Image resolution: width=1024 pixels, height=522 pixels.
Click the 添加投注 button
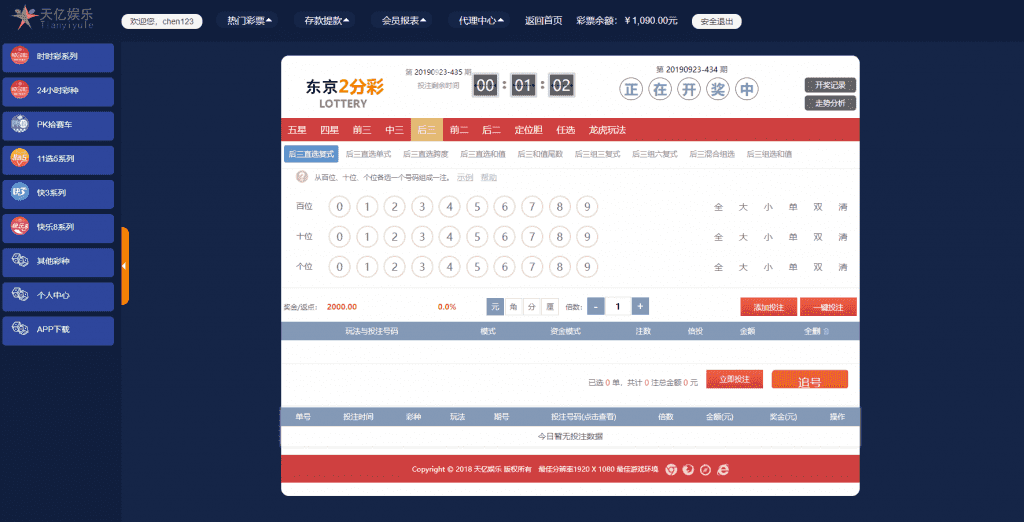coord(768,307)
